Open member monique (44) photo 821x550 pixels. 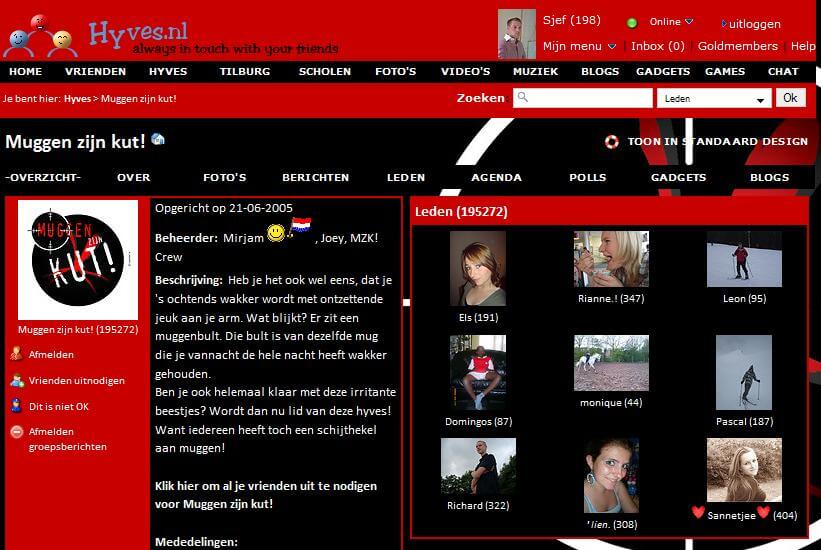pyautogui.click(x=611, y=362)
